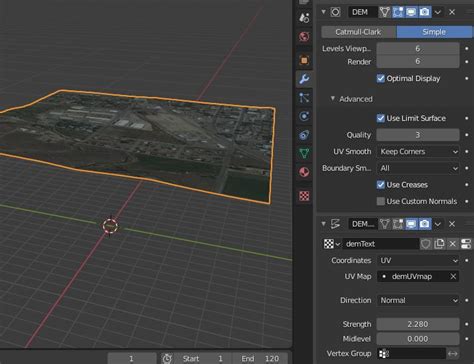Uncheck Use Limit Surface
This screenshot has width=474, height=364.
(381, 118)
